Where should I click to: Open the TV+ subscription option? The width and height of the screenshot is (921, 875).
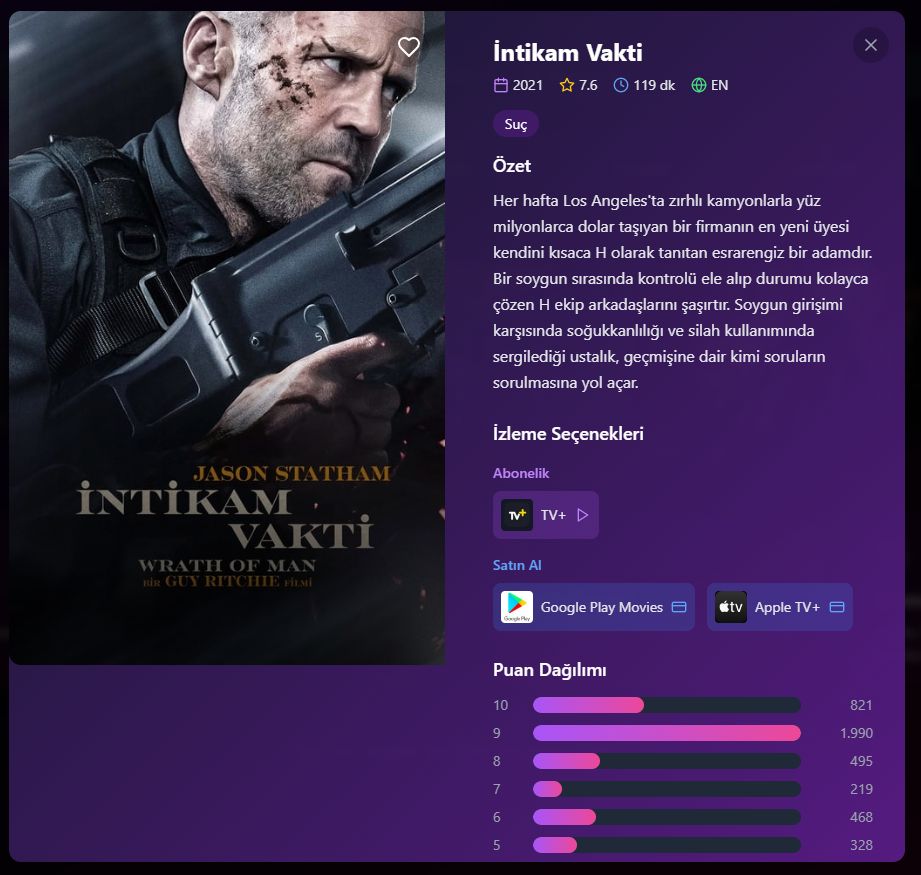pyautogui.click(x=546, y=515)
